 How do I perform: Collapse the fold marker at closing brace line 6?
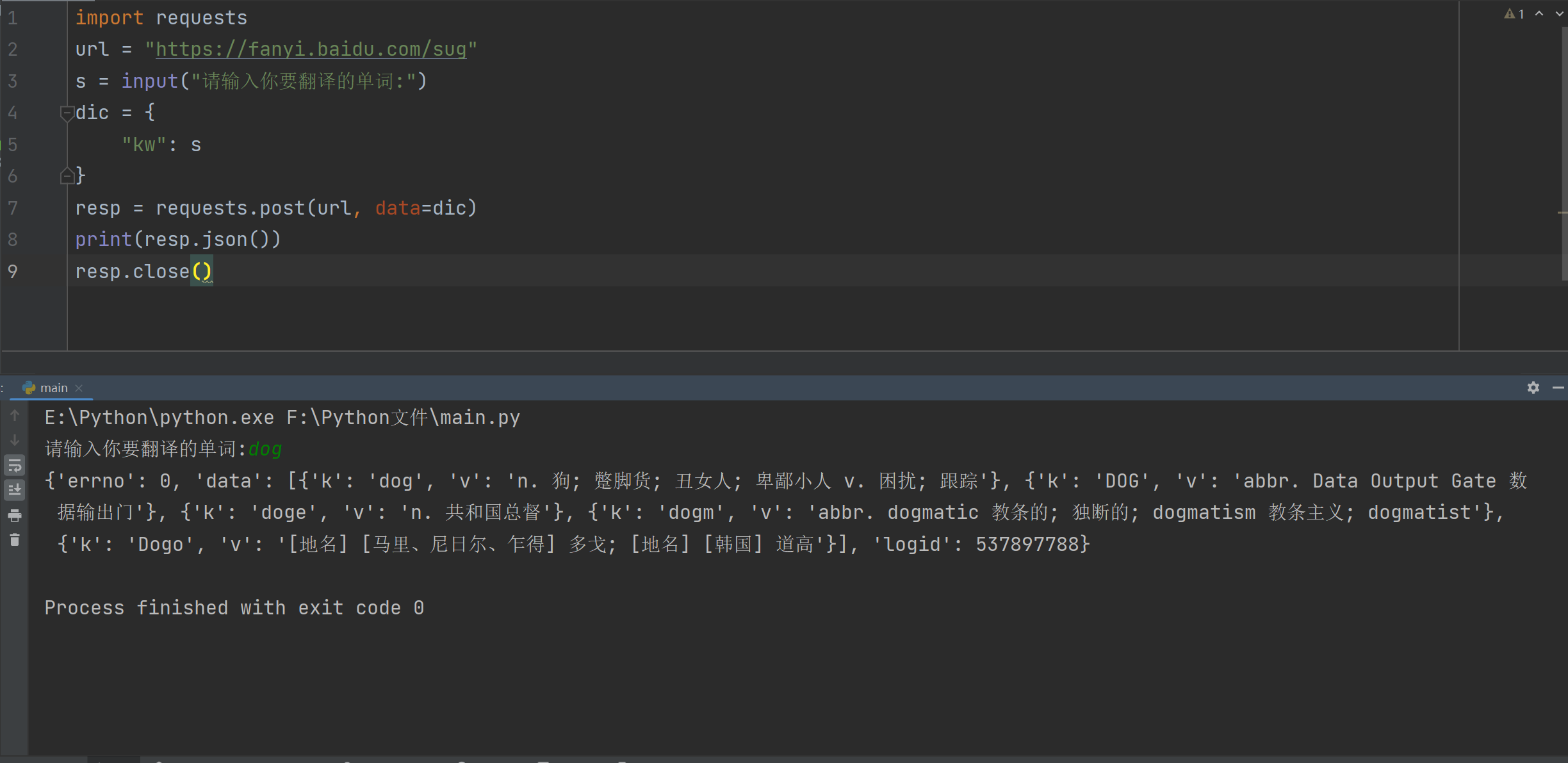(67, 176)
